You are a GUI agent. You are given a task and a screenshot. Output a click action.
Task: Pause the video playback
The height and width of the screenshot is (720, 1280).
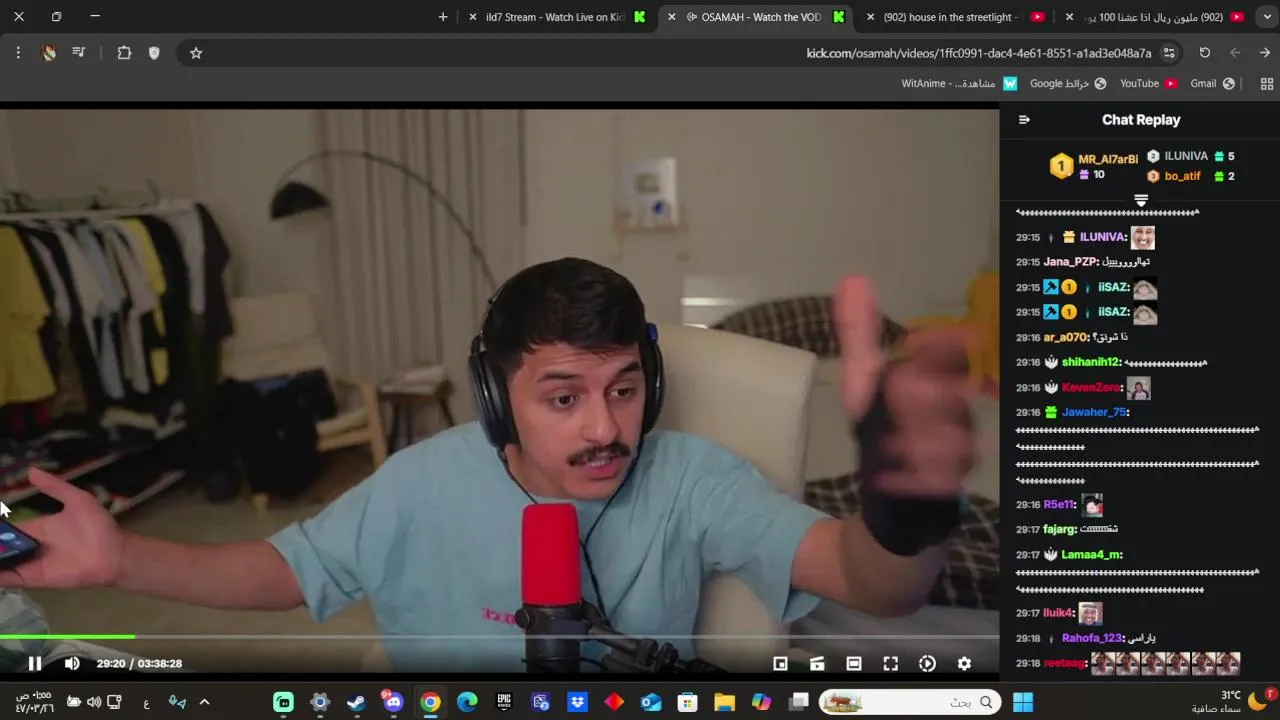[x=34, y=663]
